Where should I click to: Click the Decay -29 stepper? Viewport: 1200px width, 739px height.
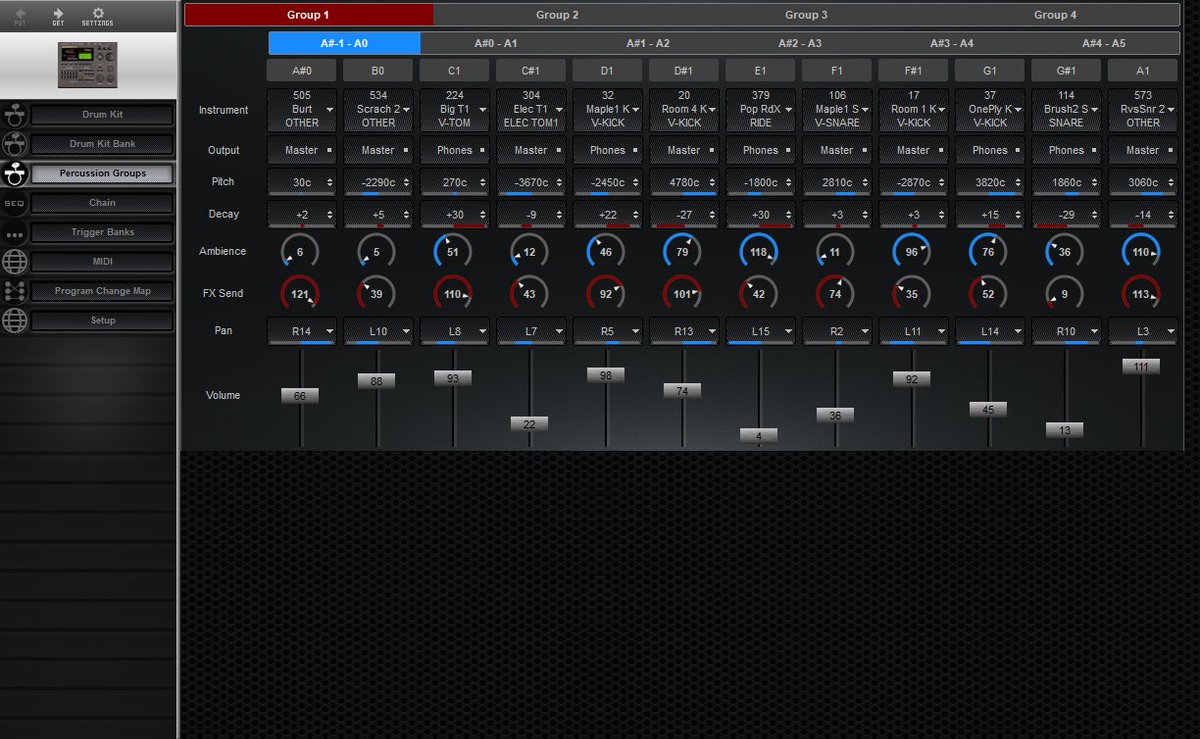[1066, 215]
